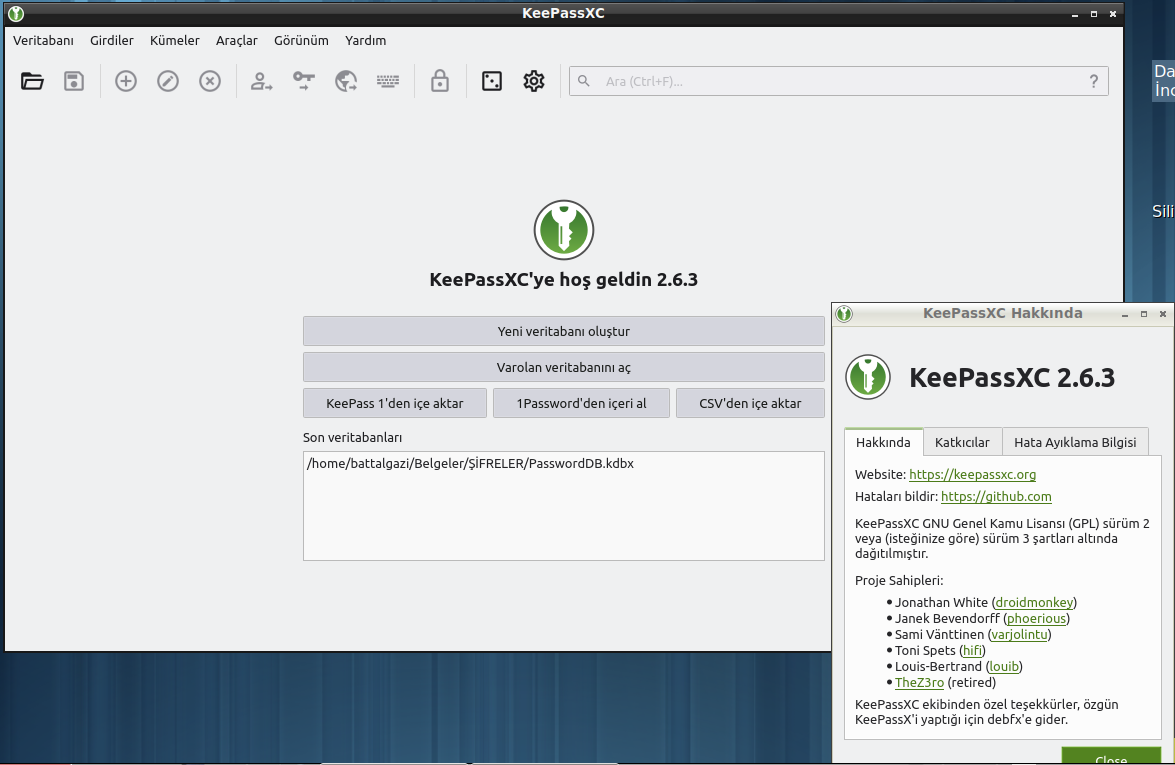
Task: Click the droidmonkey profile link
Action: click(x=1034, y=602)
